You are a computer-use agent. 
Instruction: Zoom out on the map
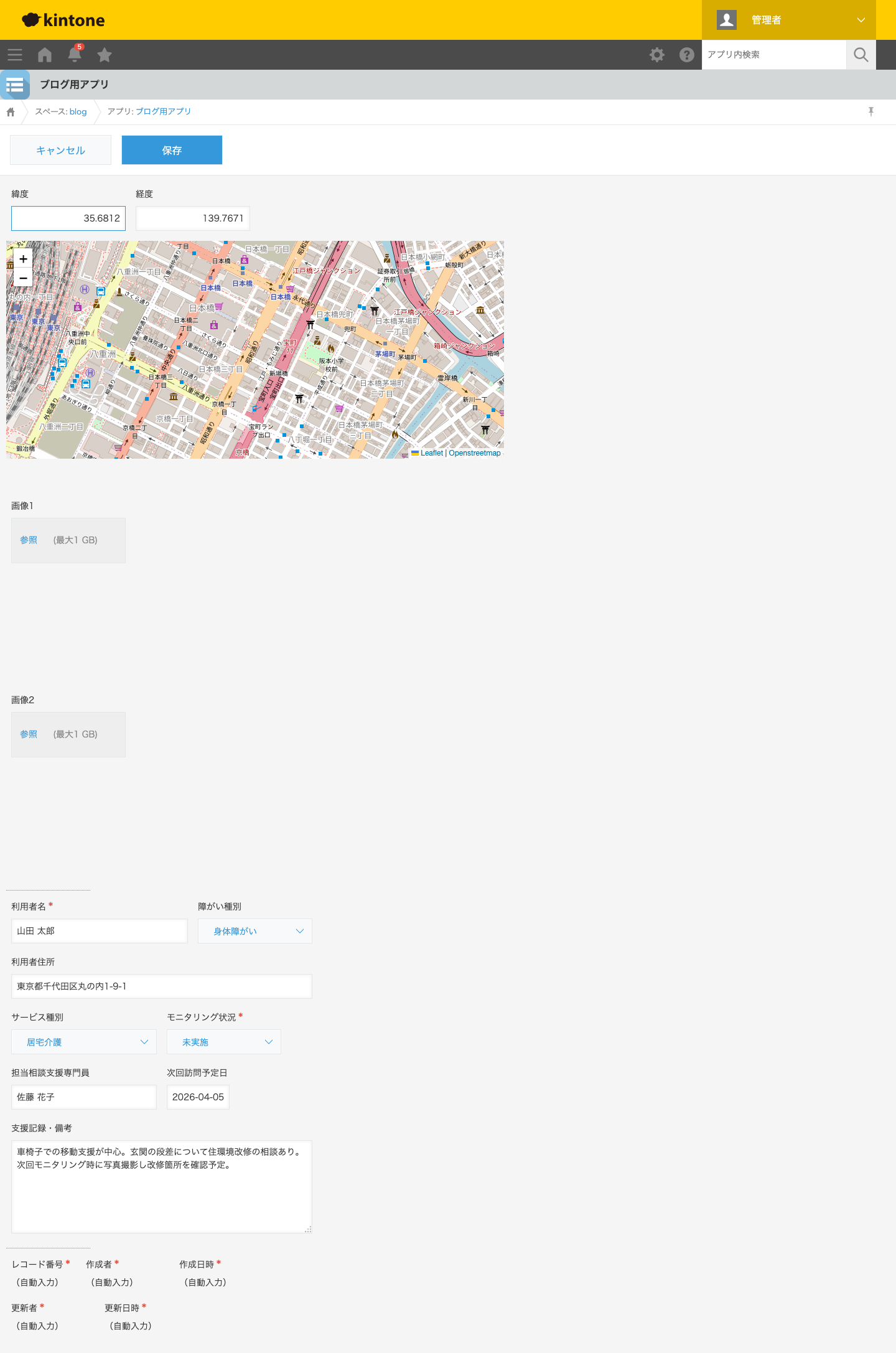[23, 278]
